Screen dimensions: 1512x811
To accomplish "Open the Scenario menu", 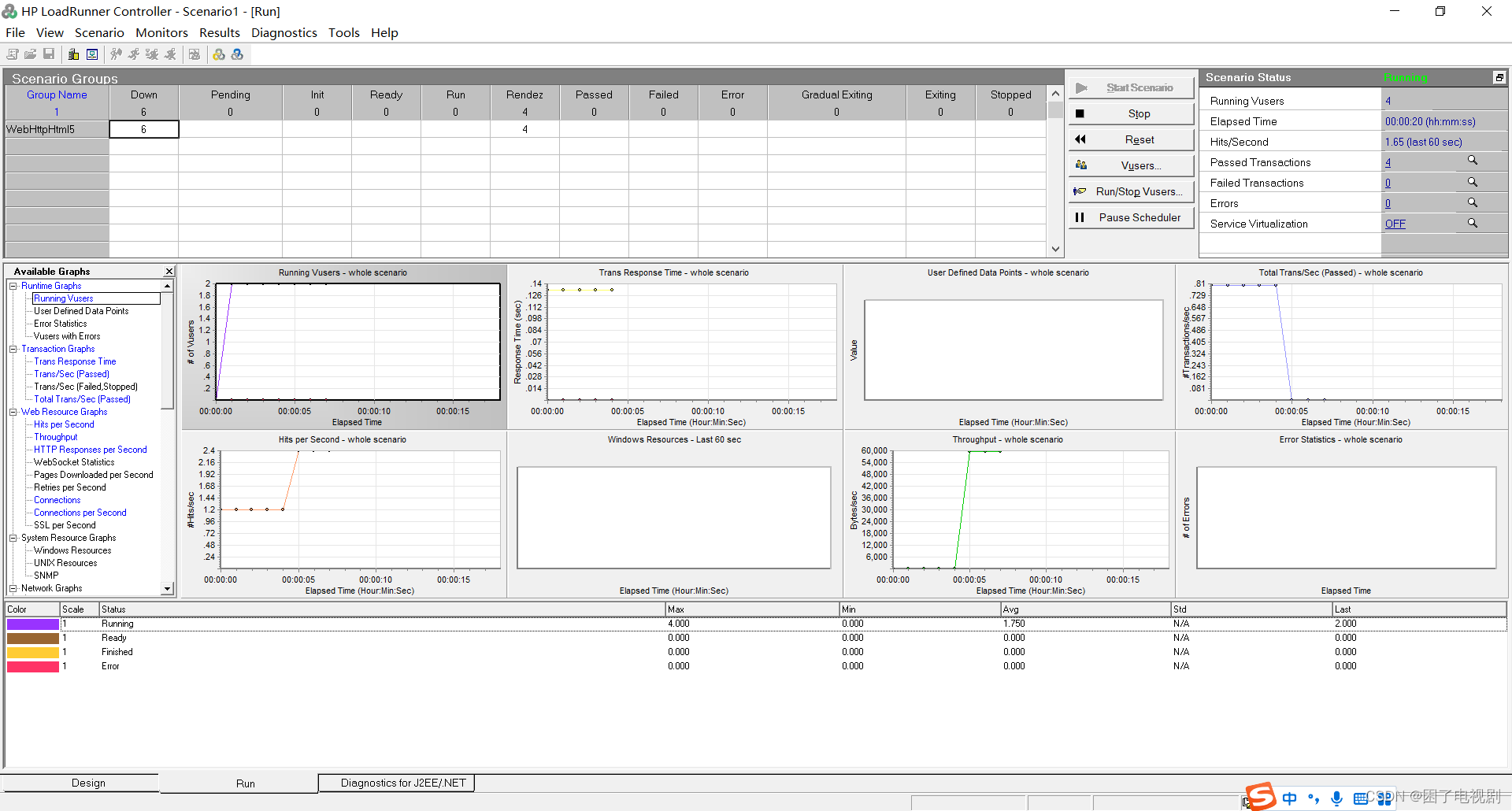I will pos(99,32).
